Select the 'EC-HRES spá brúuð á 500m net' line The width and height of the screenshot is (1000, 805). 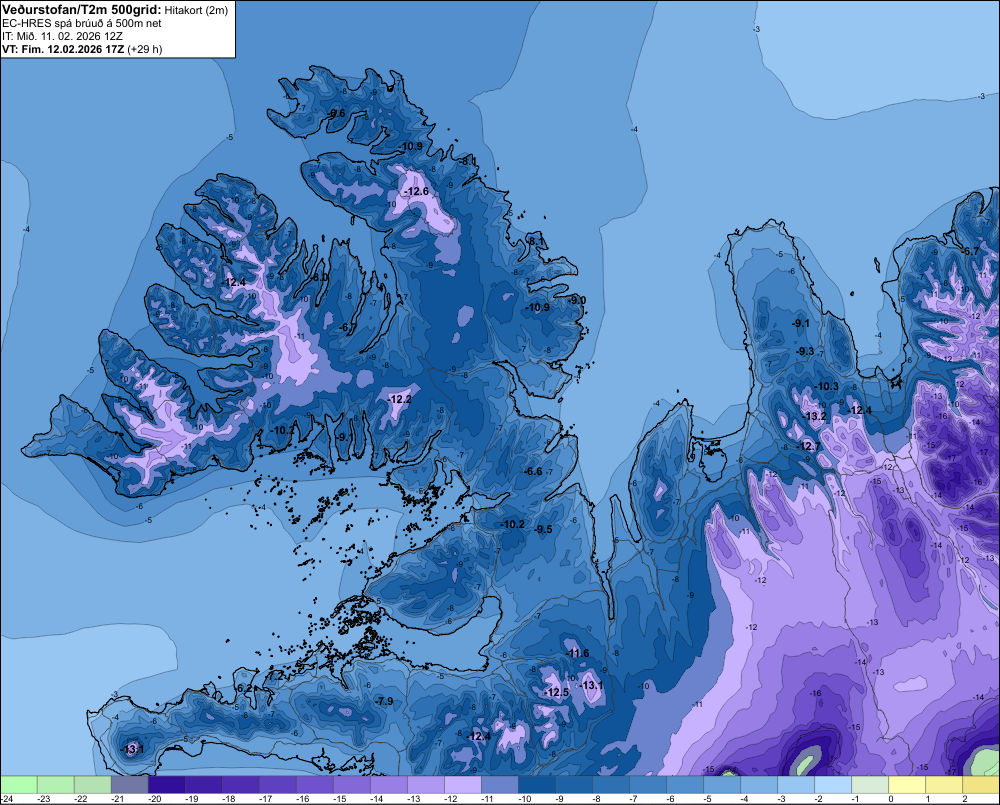(82, 23)
